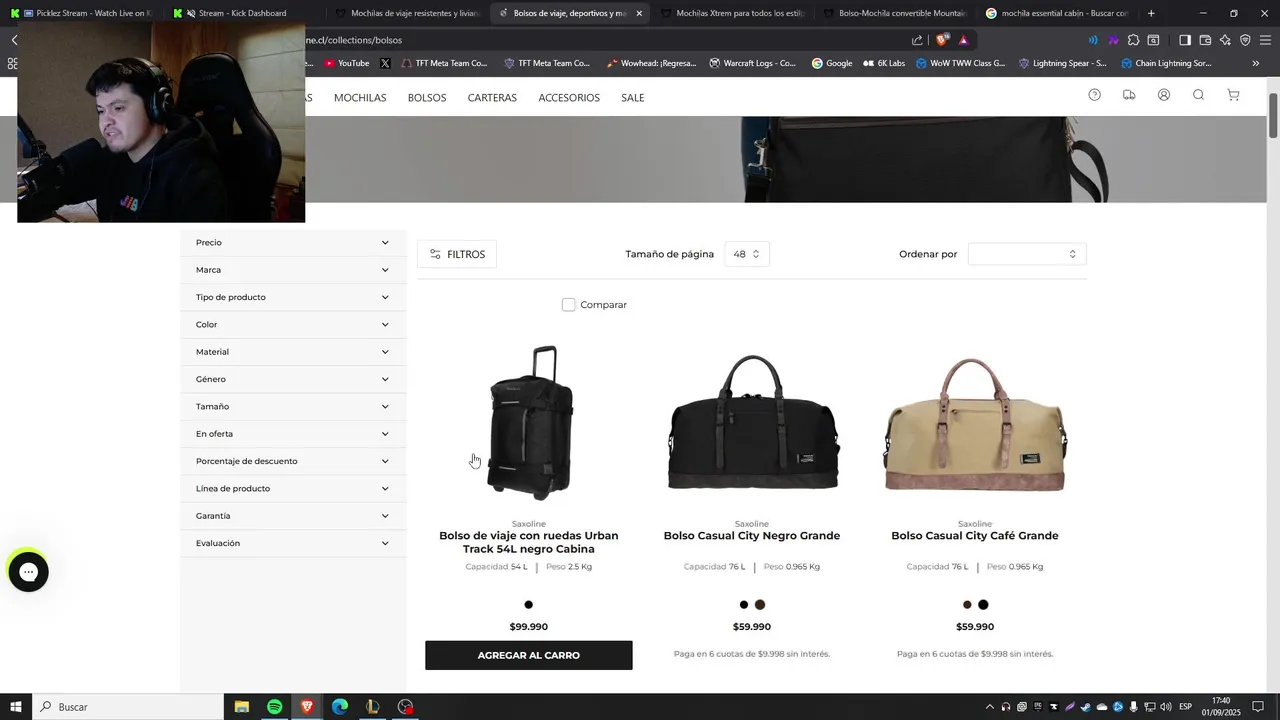This screenshot has width=1280, height=720.
Task: Click the Brave Rewards triangle icon
Action: point(963,40)
